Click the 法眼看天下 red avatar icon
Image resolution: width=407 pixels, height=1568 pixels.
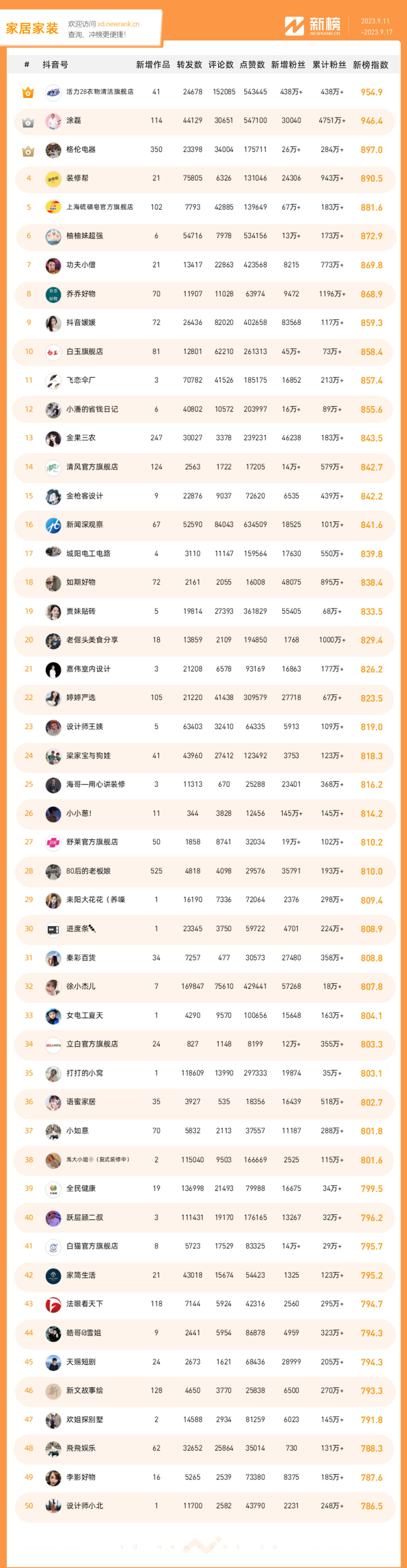pyautogui.click(x=54, y=1304)
